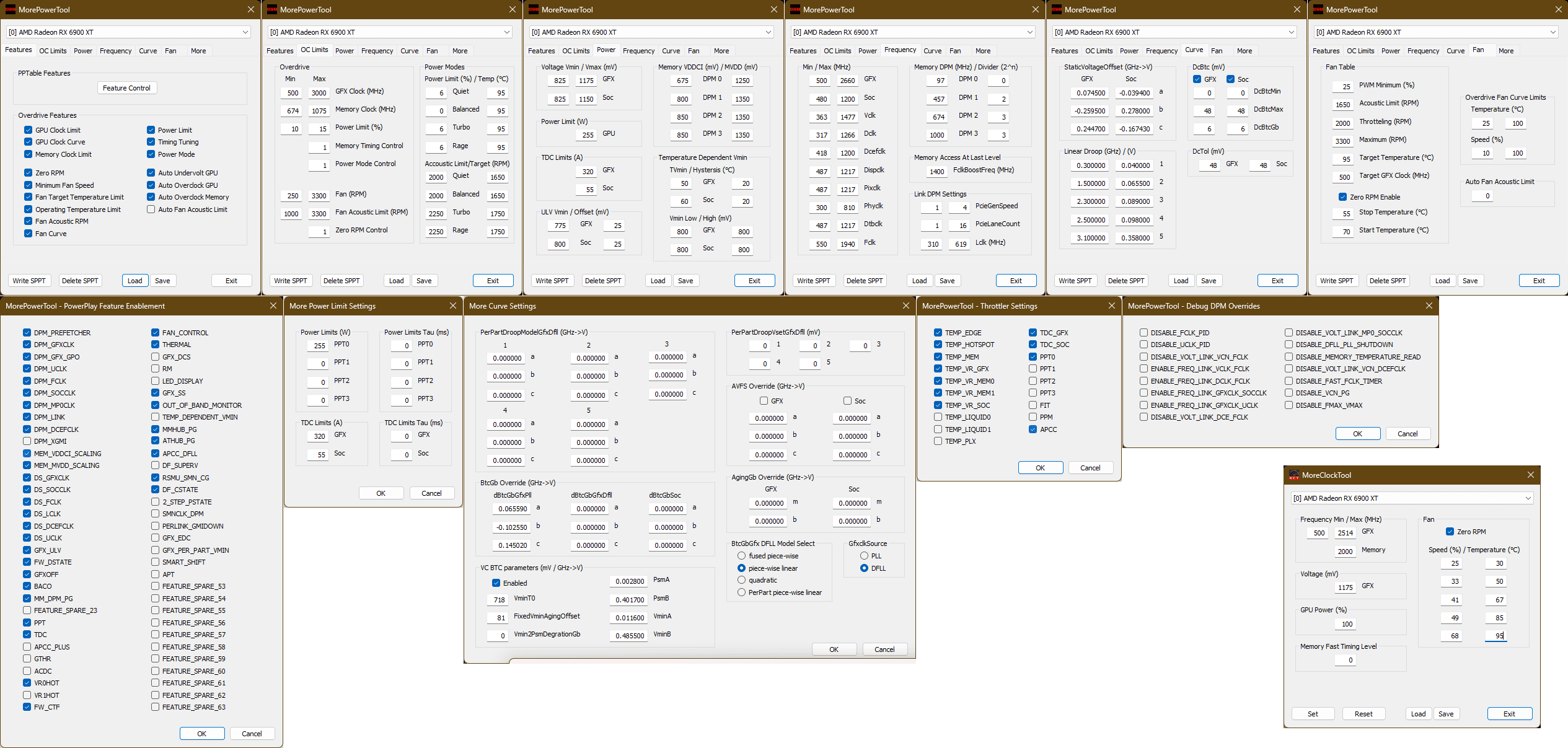Click the GPU Power (%) field in MoreClockTool

coord(1346,624)
